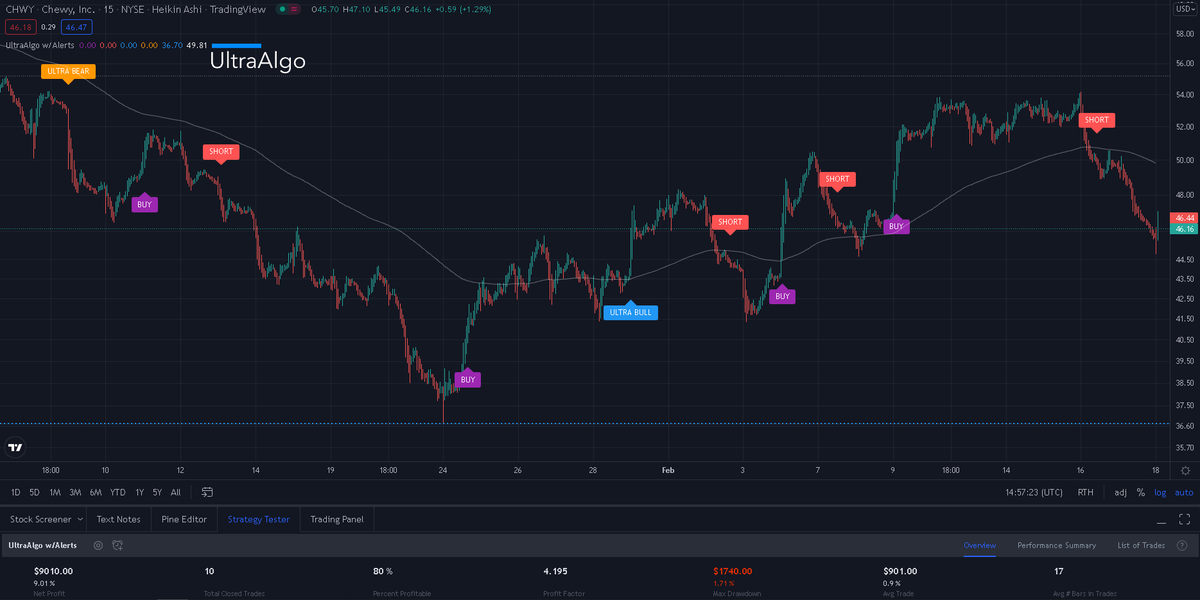
Task: Set chart range to 1D
Action: [x=16, y=492]
